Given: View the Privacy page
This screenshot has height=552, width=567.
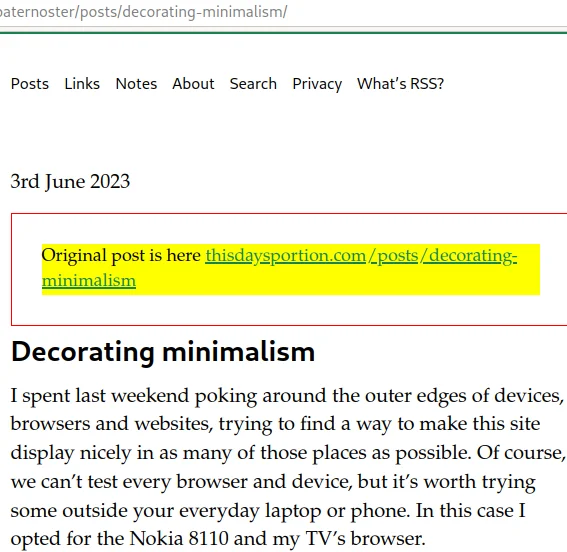Looking at the screenshot, I should [x=317, y=84].
